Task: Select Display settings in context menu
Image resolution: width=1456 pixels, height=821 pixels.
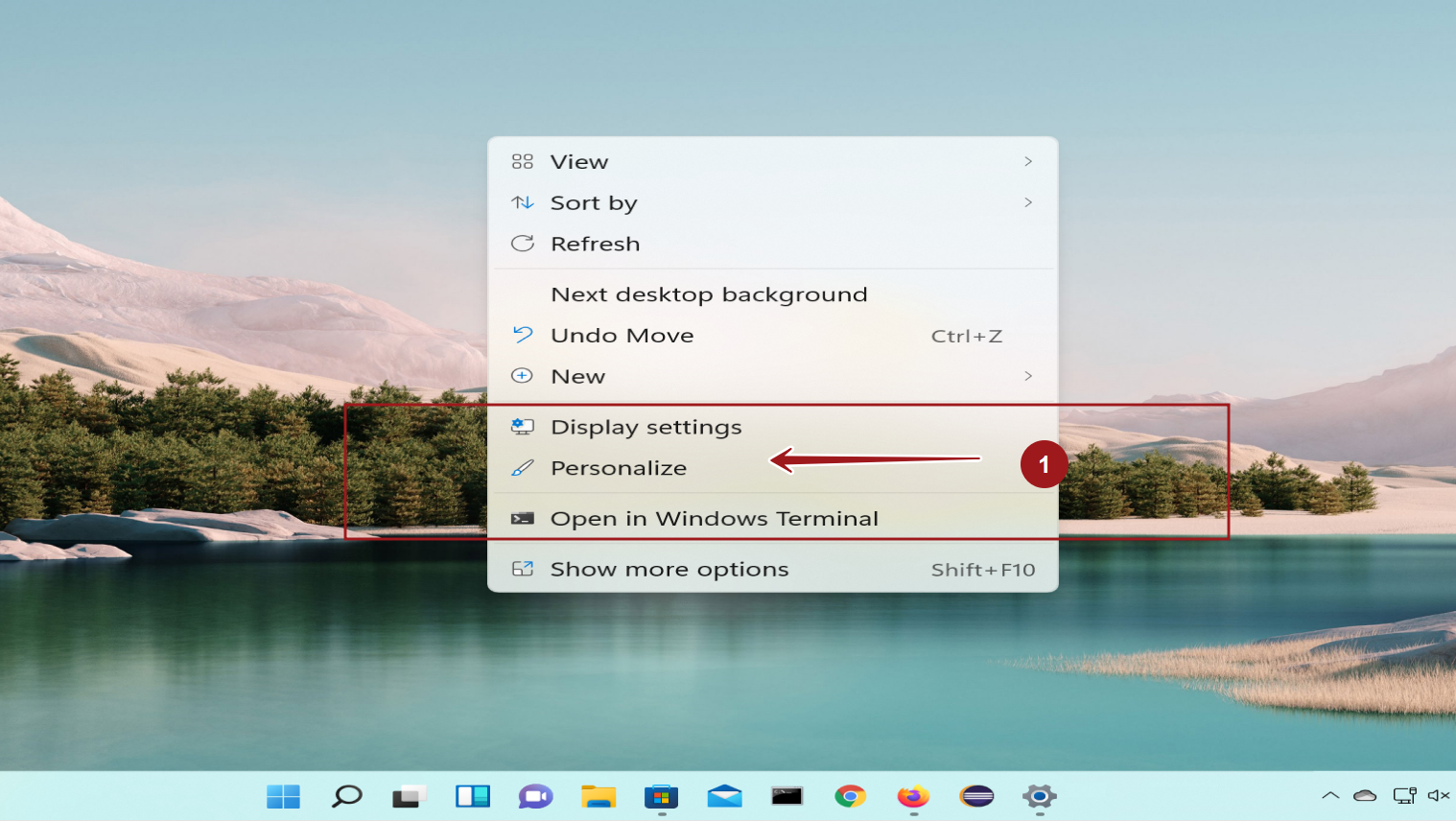Action: (x=646, y=427)
